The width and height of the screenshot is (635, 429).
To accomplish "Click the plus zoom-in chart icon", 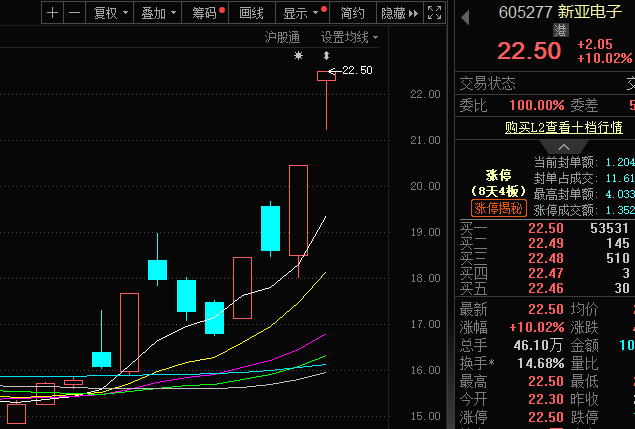I will [x=53, y=13].
